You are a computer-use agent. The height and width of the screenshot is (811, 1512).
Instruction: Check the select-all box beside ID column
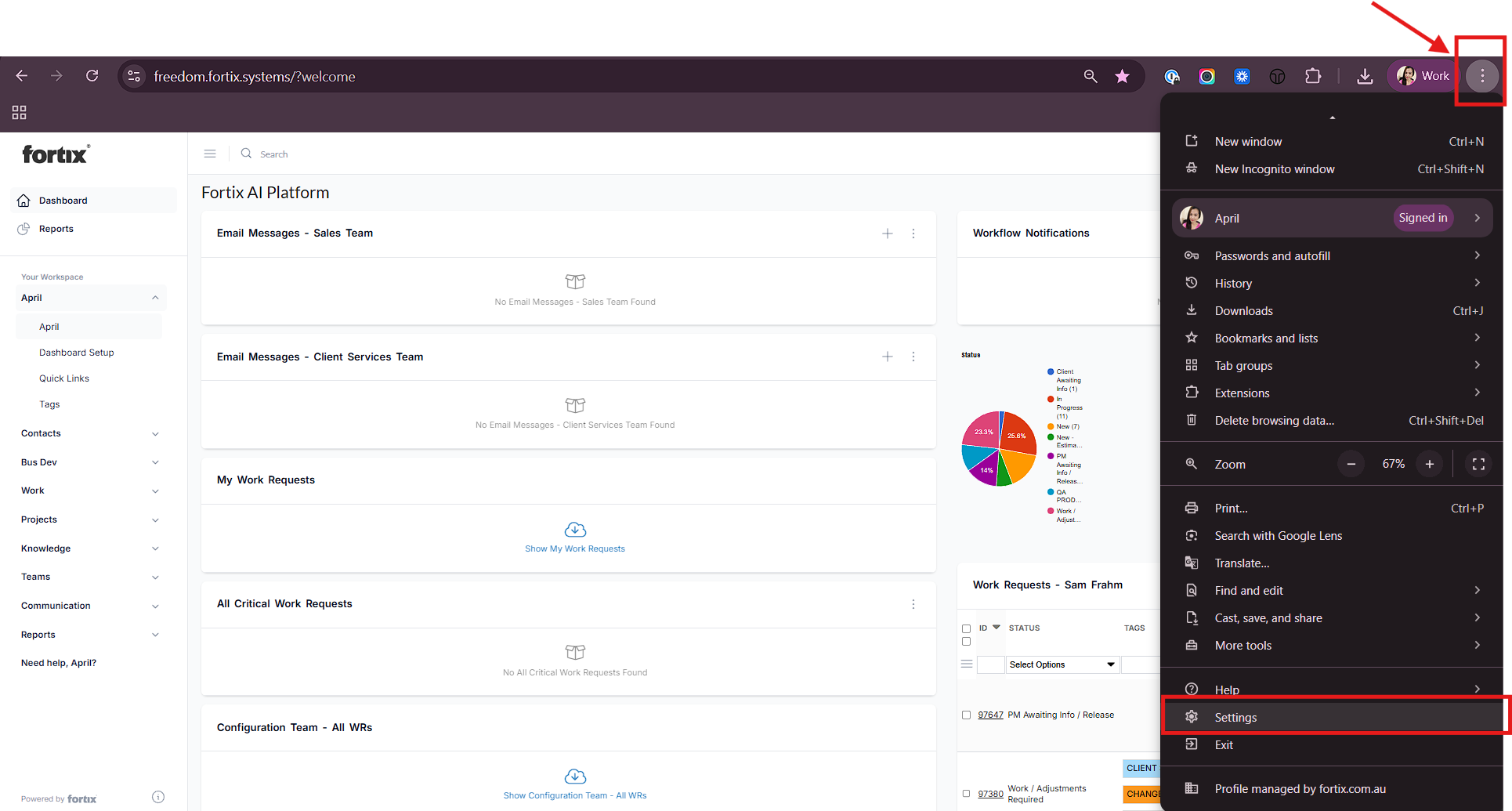(x=966, y=628)
